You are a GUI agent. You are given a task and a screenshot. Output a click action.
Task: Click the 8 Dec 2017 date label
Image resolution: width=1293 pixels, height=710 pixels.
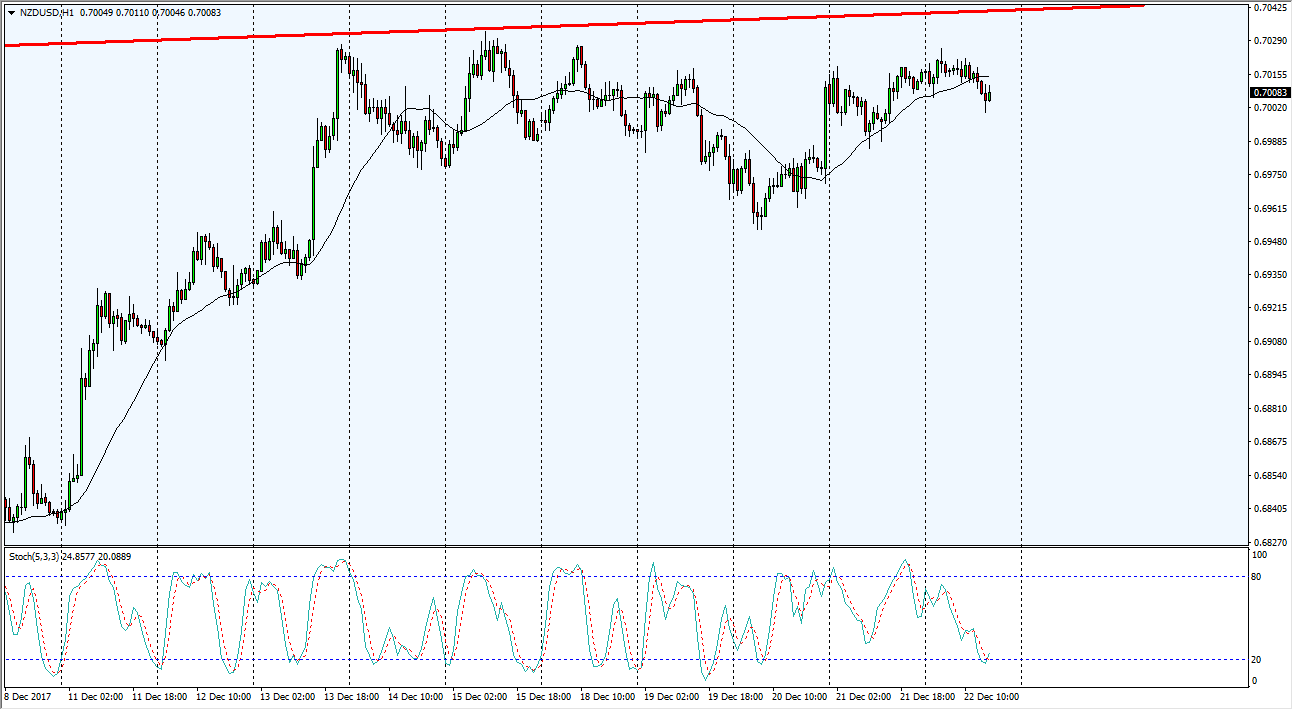click(x=28, y=696)
